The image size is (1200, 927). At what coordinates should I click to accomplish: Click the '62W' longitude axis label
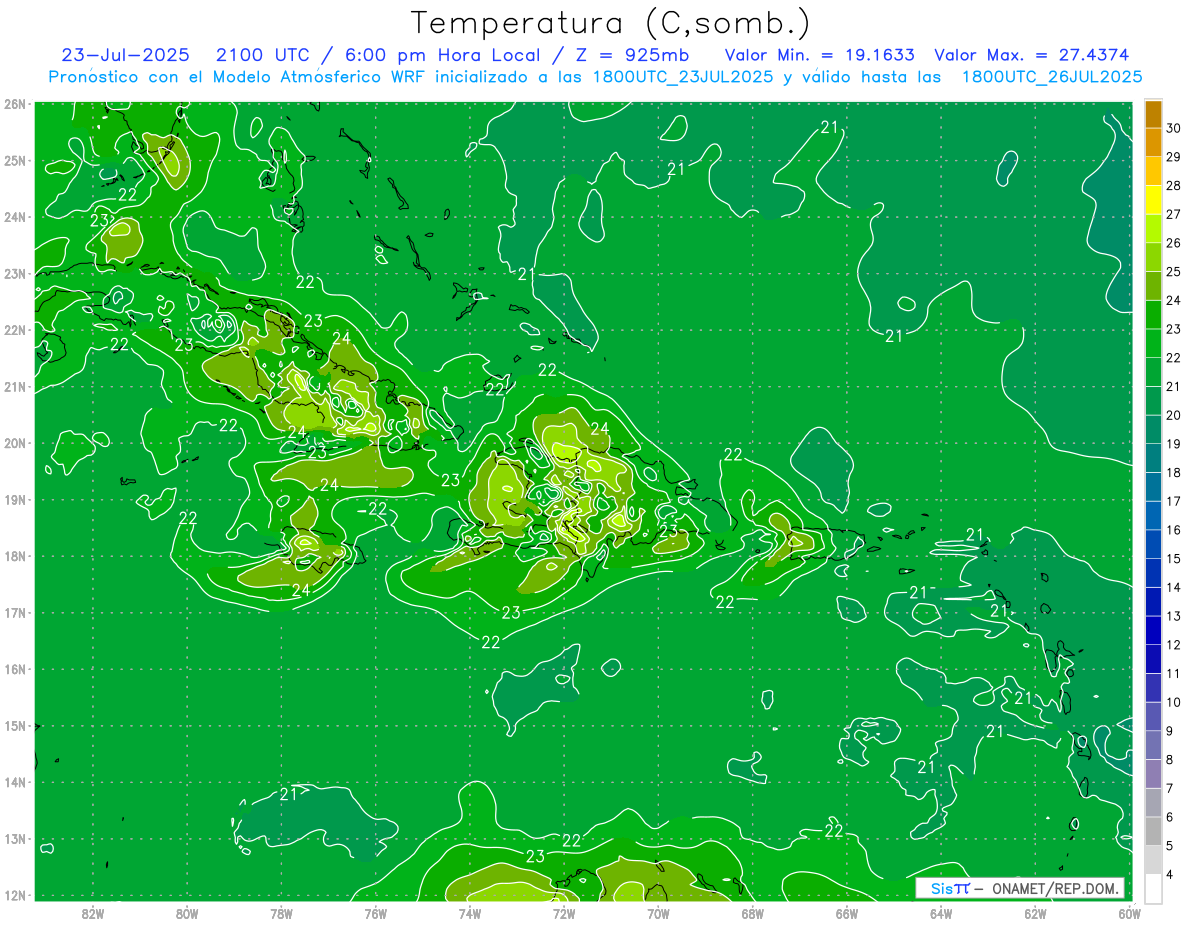[x=1035, y=913]
